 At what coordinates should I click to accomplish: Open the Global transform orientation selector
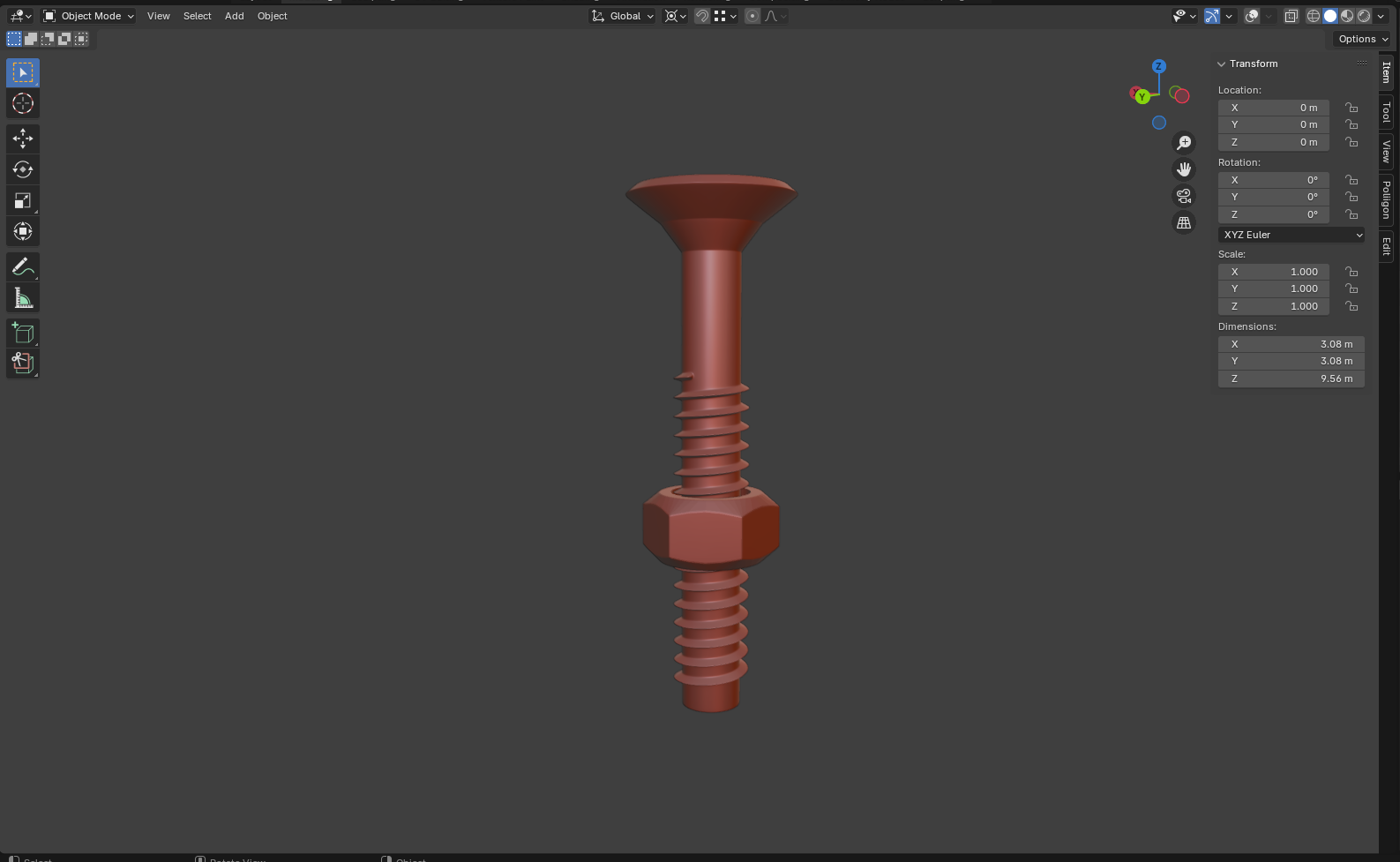[x=624, y=16]
